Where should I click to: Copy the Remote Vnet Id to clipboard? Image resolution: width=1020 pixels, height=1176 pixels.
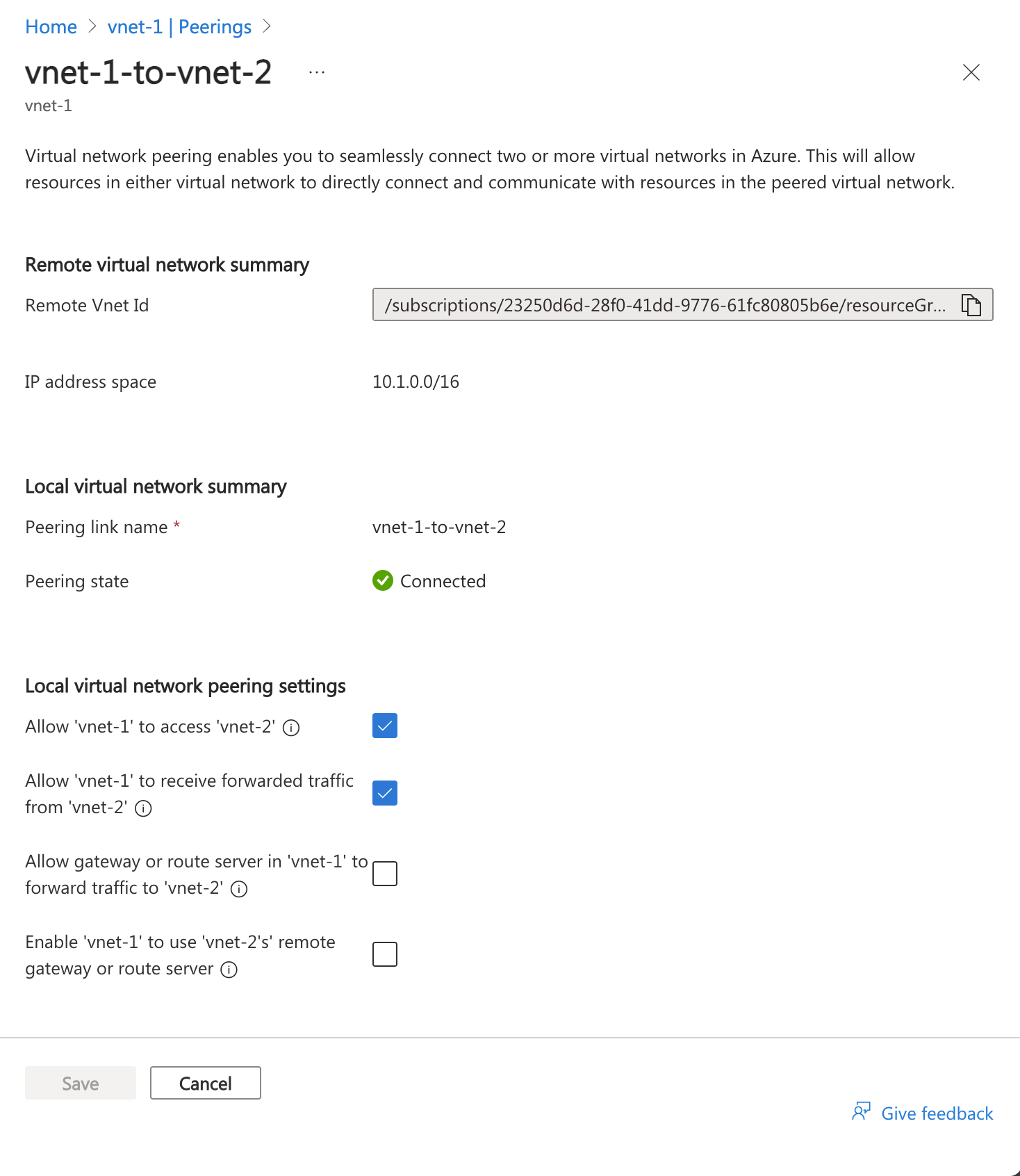click(971, 305)
